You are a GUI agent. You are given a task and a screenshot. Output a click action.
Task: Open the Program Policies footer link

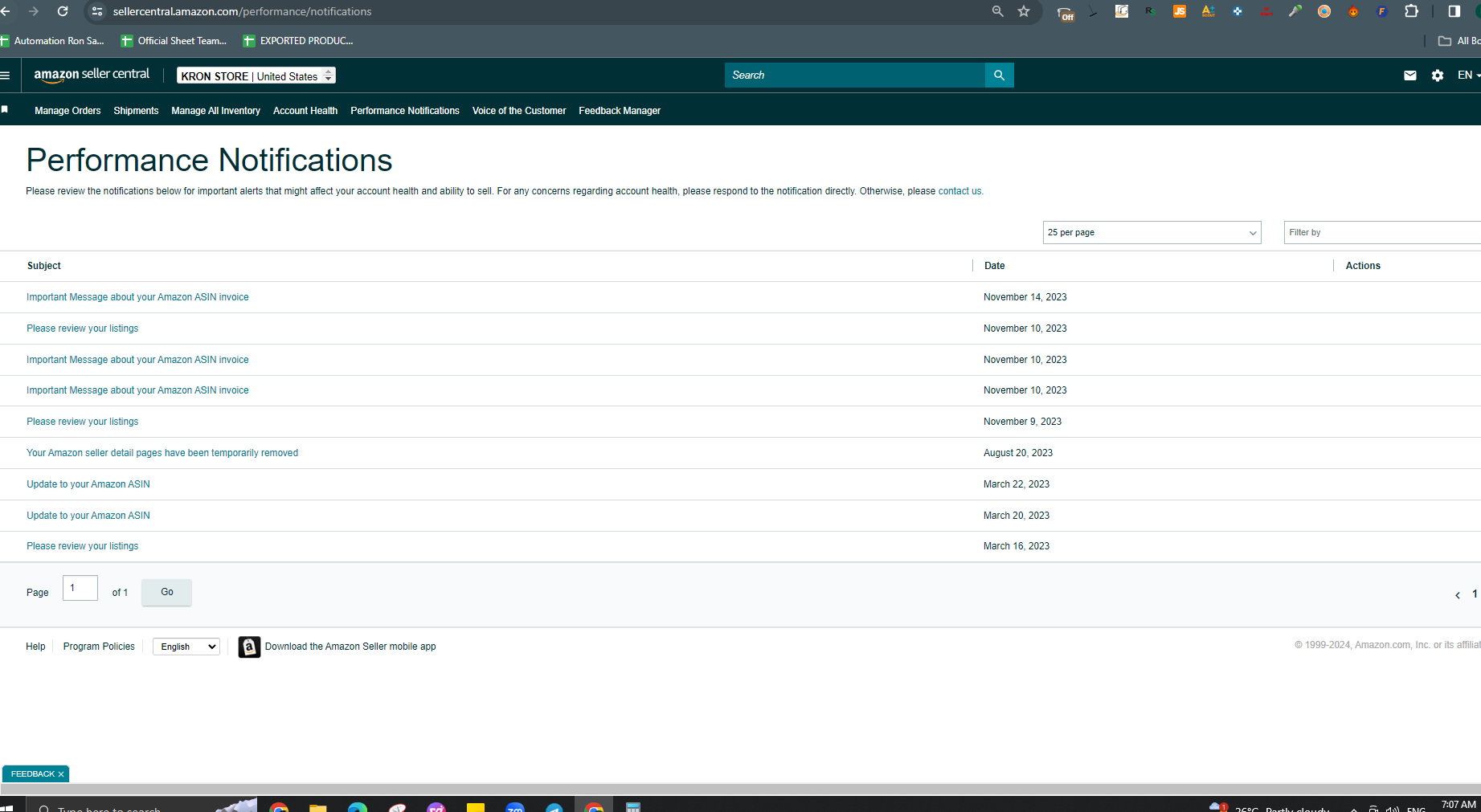coord(99,647)
